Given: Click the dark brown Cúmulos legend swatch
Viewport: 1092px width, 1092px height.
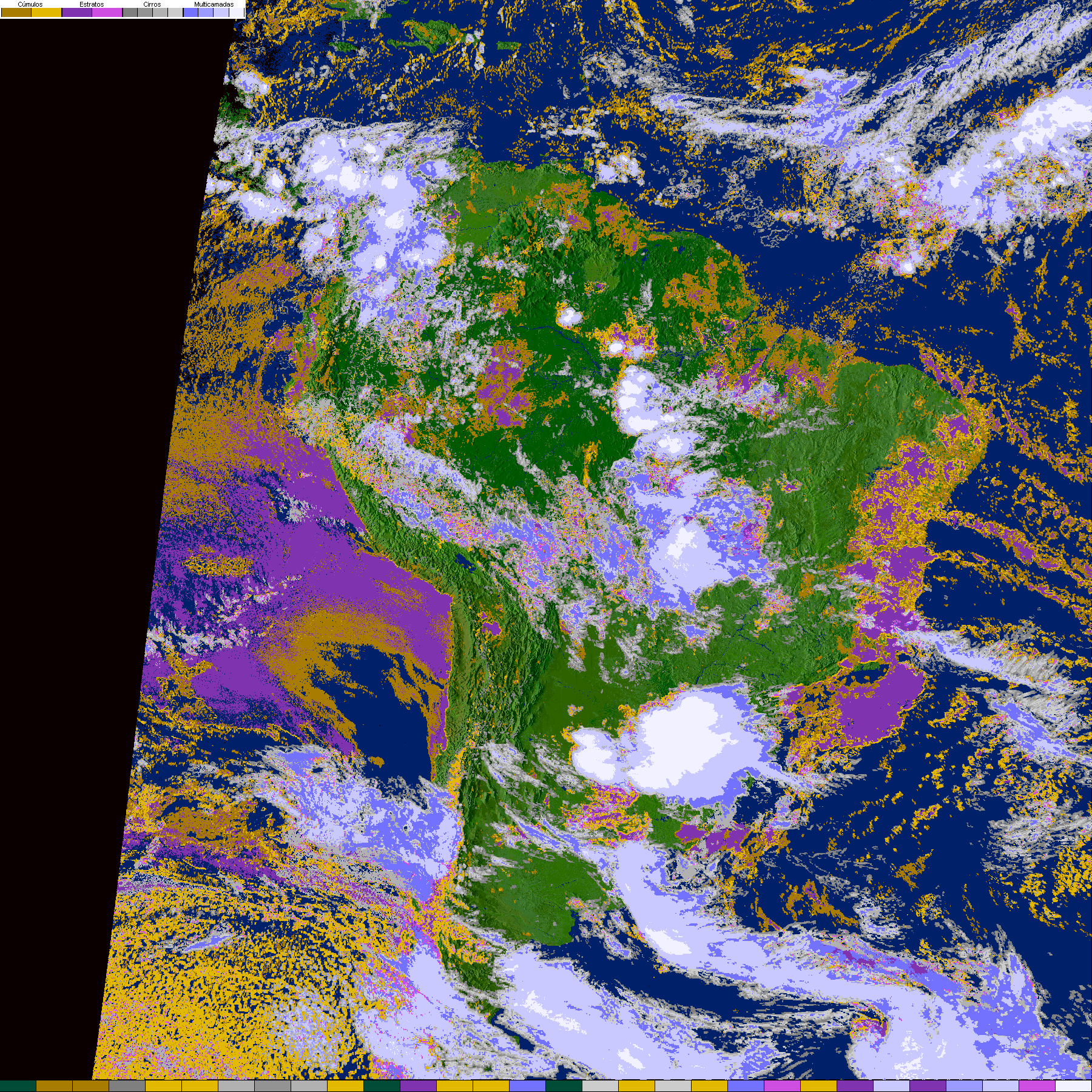Looking at the screenshot, I should pos(16,13).
